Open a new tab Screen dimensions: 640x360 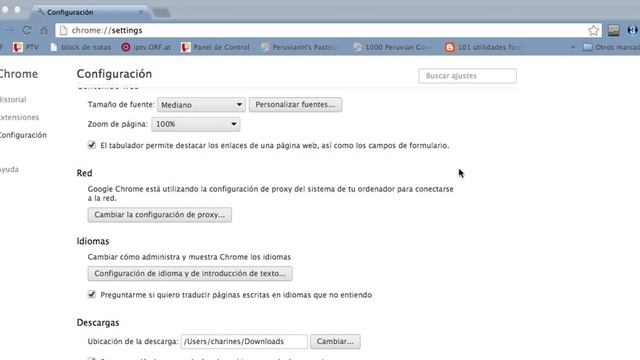pos(162,13)
